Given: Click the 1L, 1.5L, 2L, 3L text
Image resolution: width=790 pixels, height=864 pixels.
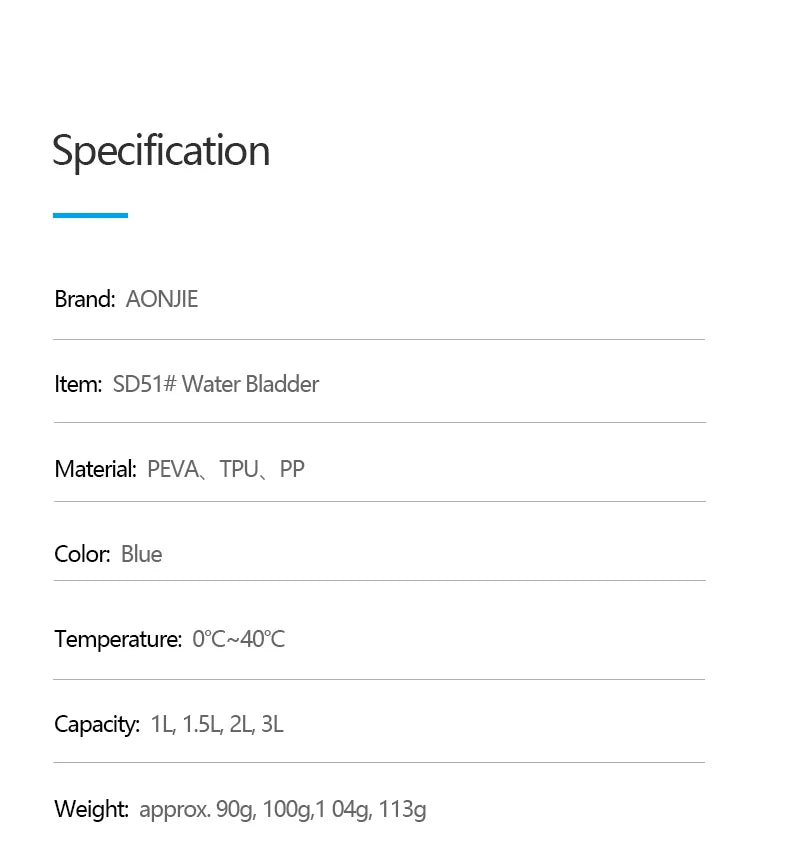Looking at the screenshot, I should [217, 724].
